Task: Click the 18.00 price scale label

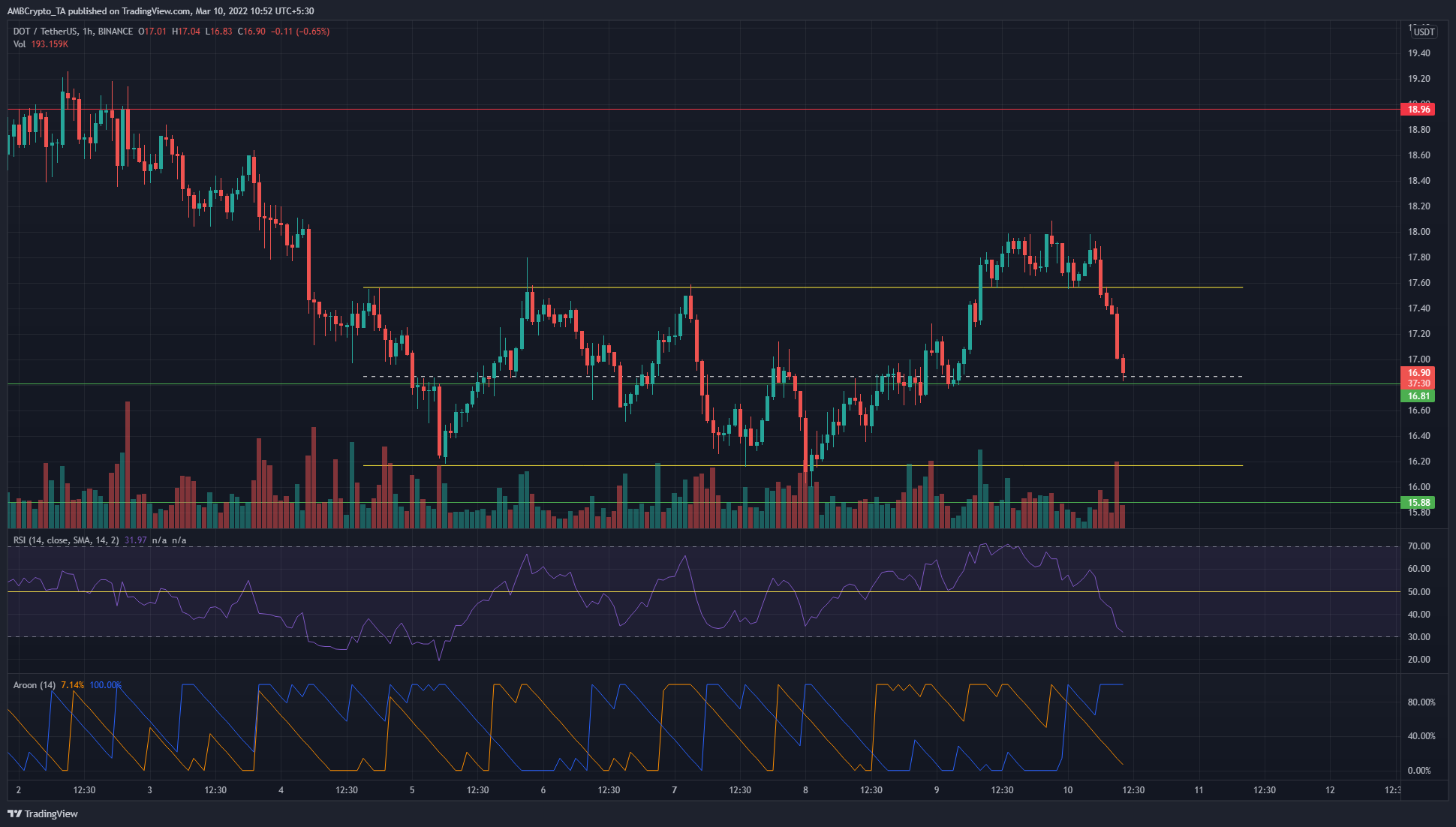Action: (x=1418, y=232)
